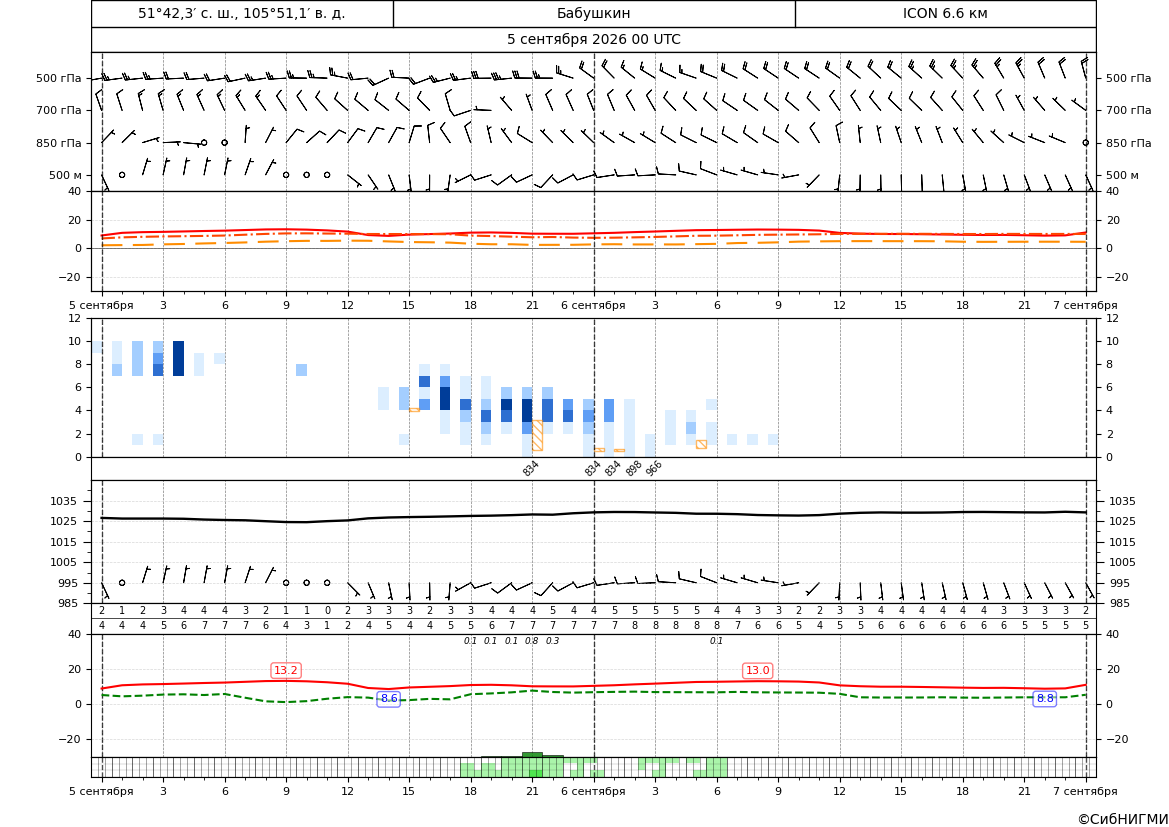Click the Бабушкин station title cell
1169x827 pixels.
(593, 13)
